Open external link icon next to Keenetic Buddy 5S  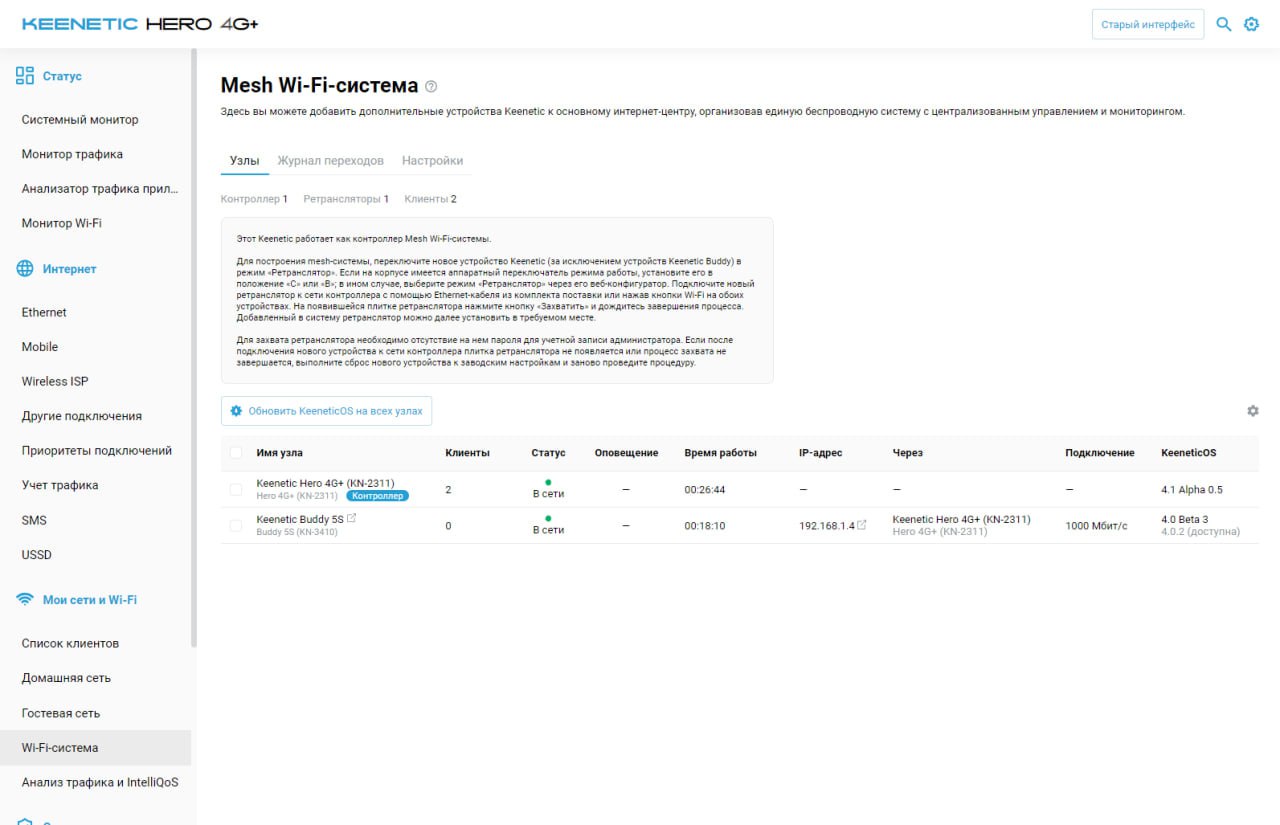pos(351,518)
